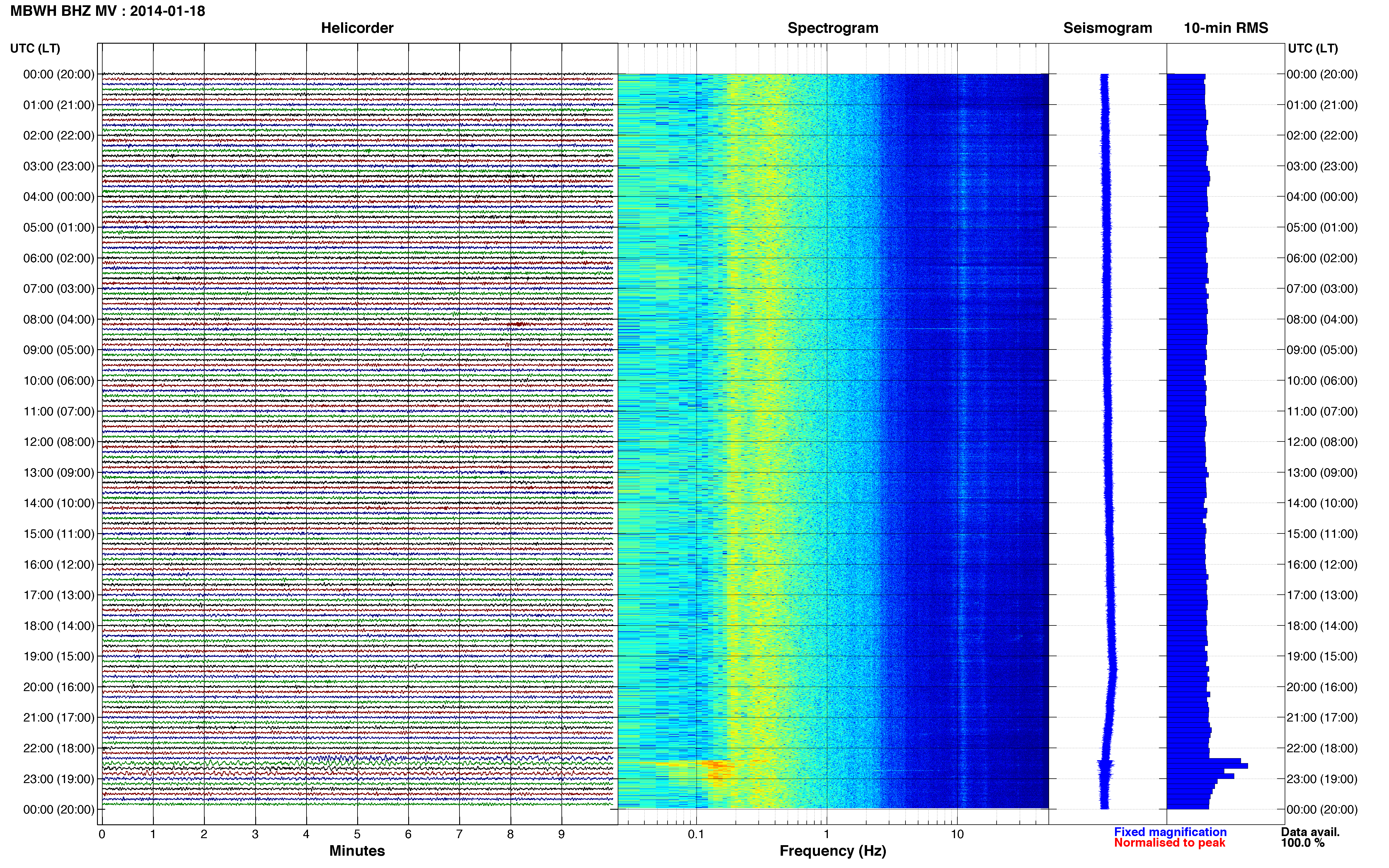The image size is (1389, 868).
Task: Click the longest RMS bar after 22:00
Action: click(x=1207, y=766)
